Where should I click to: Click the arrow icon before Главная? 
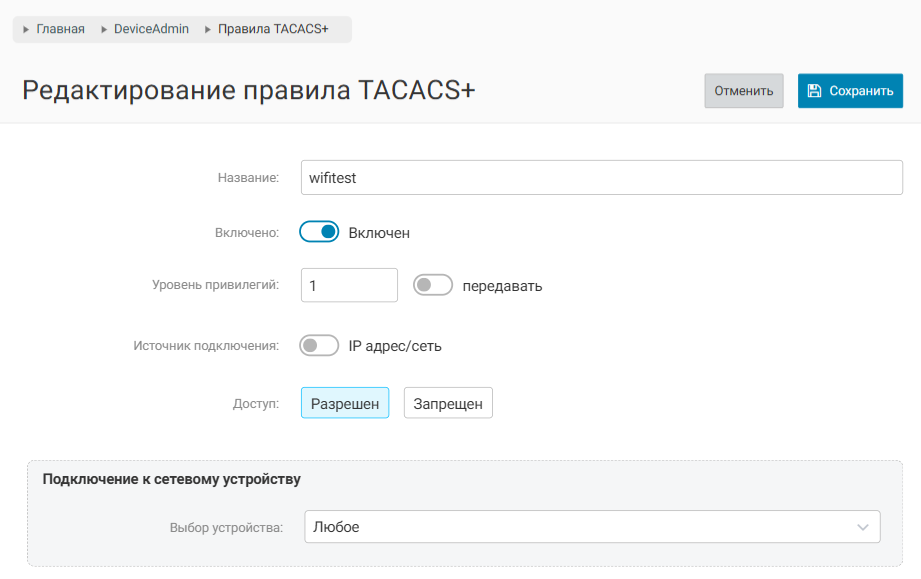point(26,30)
